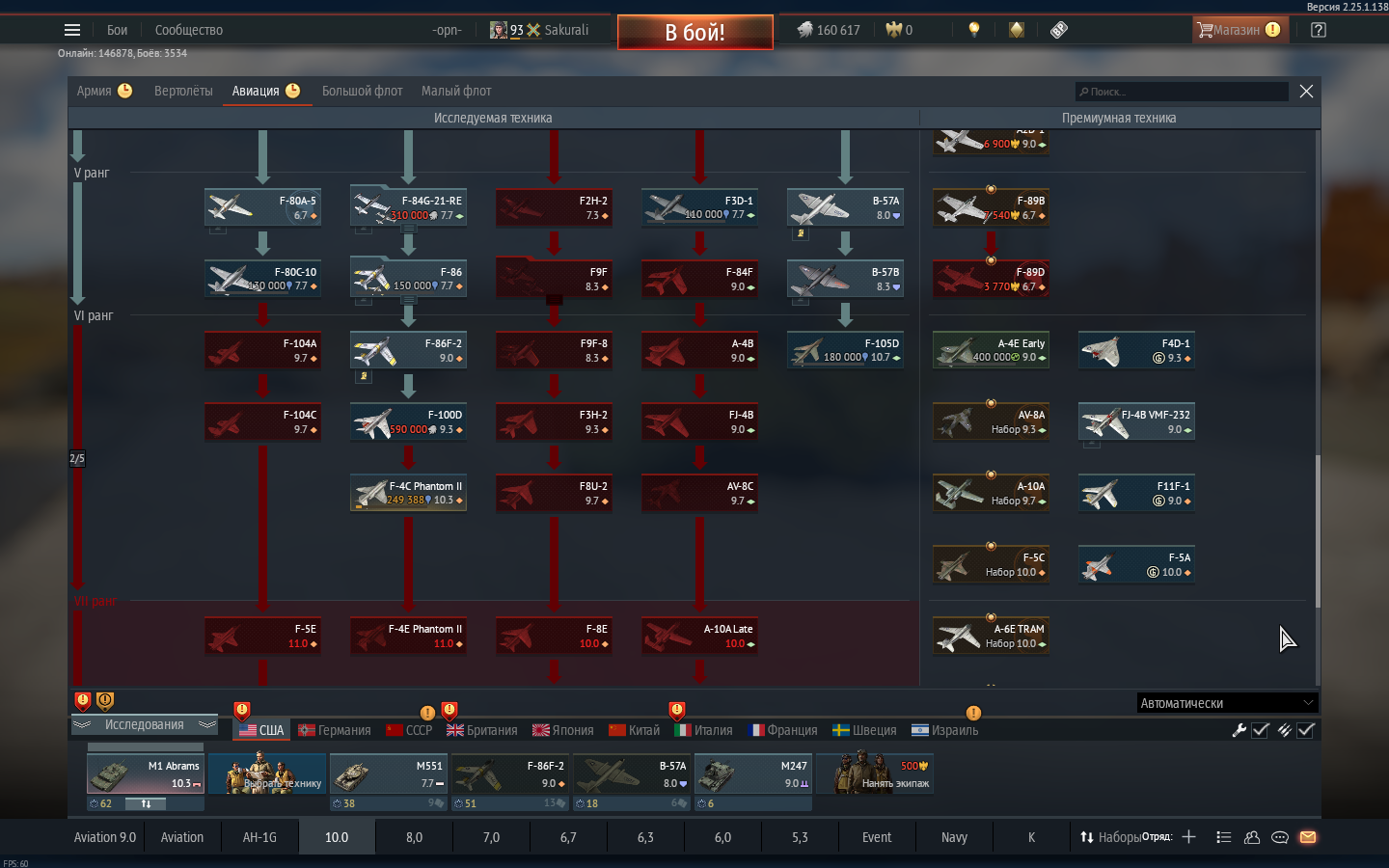Viewport: 1389px width, 868px height.
Task: Select the США nation tab
Action: coord(261,730)
